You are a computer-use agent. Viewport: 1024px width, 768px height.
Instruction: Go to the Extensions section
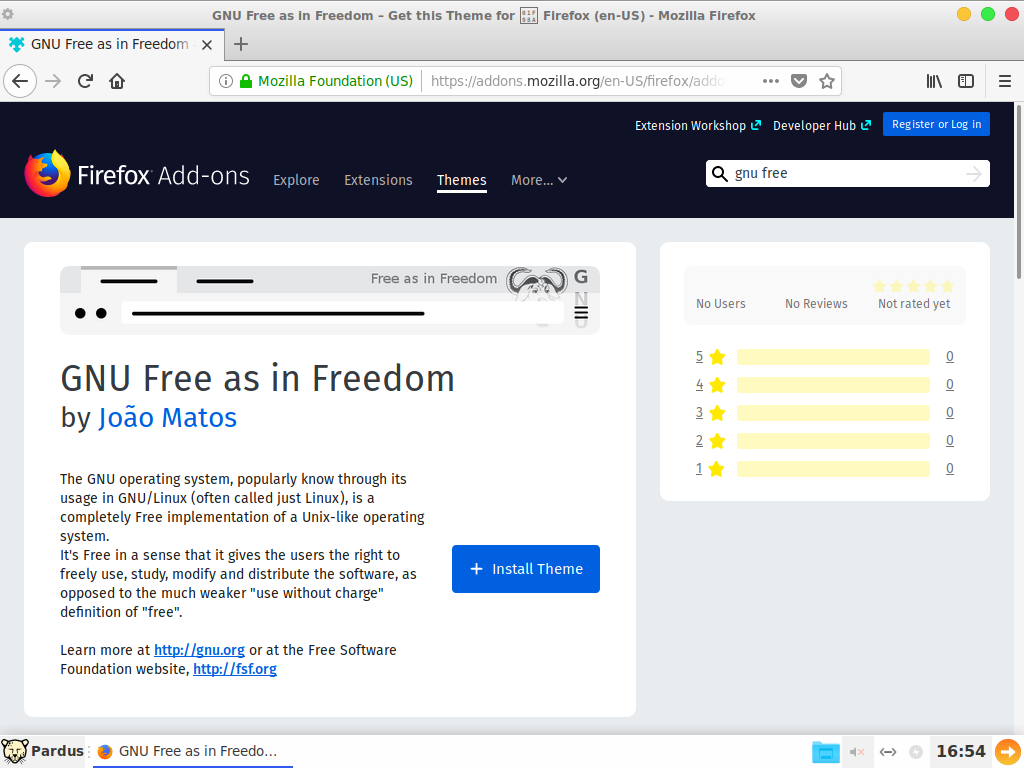tap(378, 180)
